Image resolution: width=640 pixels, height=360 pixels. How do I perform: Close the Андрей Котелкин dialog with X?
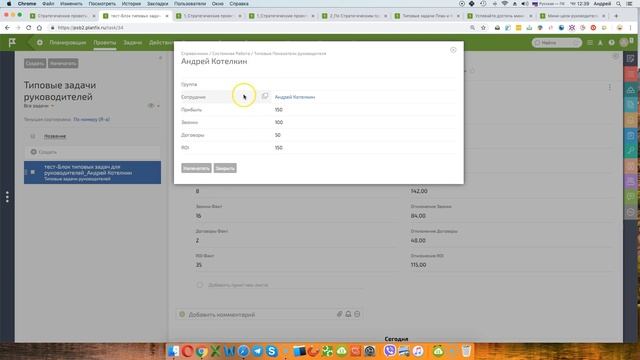tap(453, 50)
